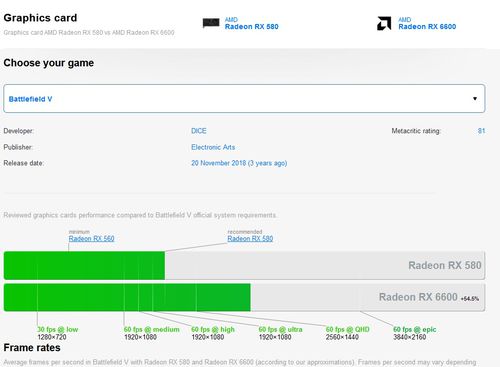Image resolution: width=500 pixels, height=367 pixels.
Task: Click the Radeon RX 580 bar label
Action: 445,265
